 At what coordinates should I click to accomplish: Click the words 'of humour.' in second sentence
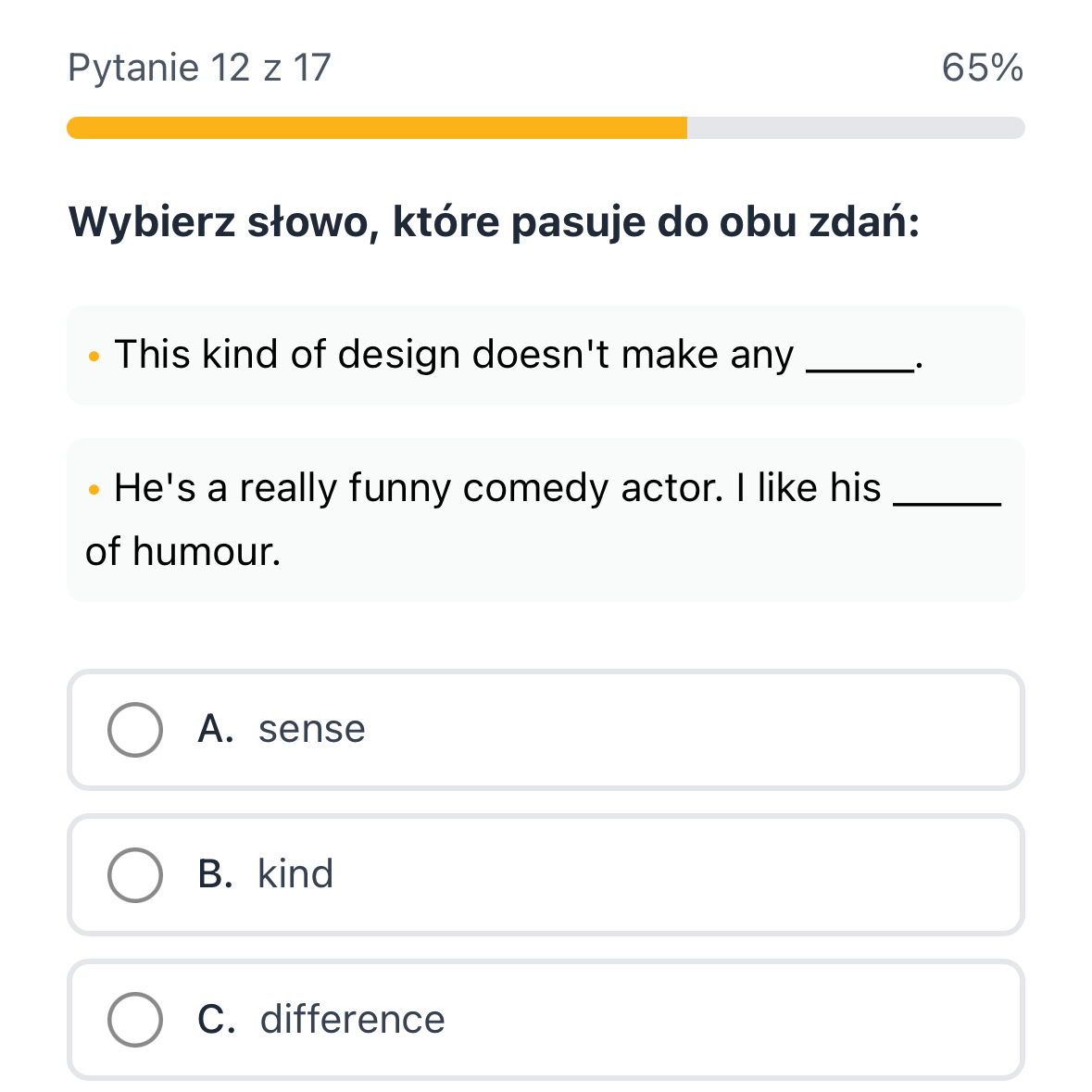point(182,552)
